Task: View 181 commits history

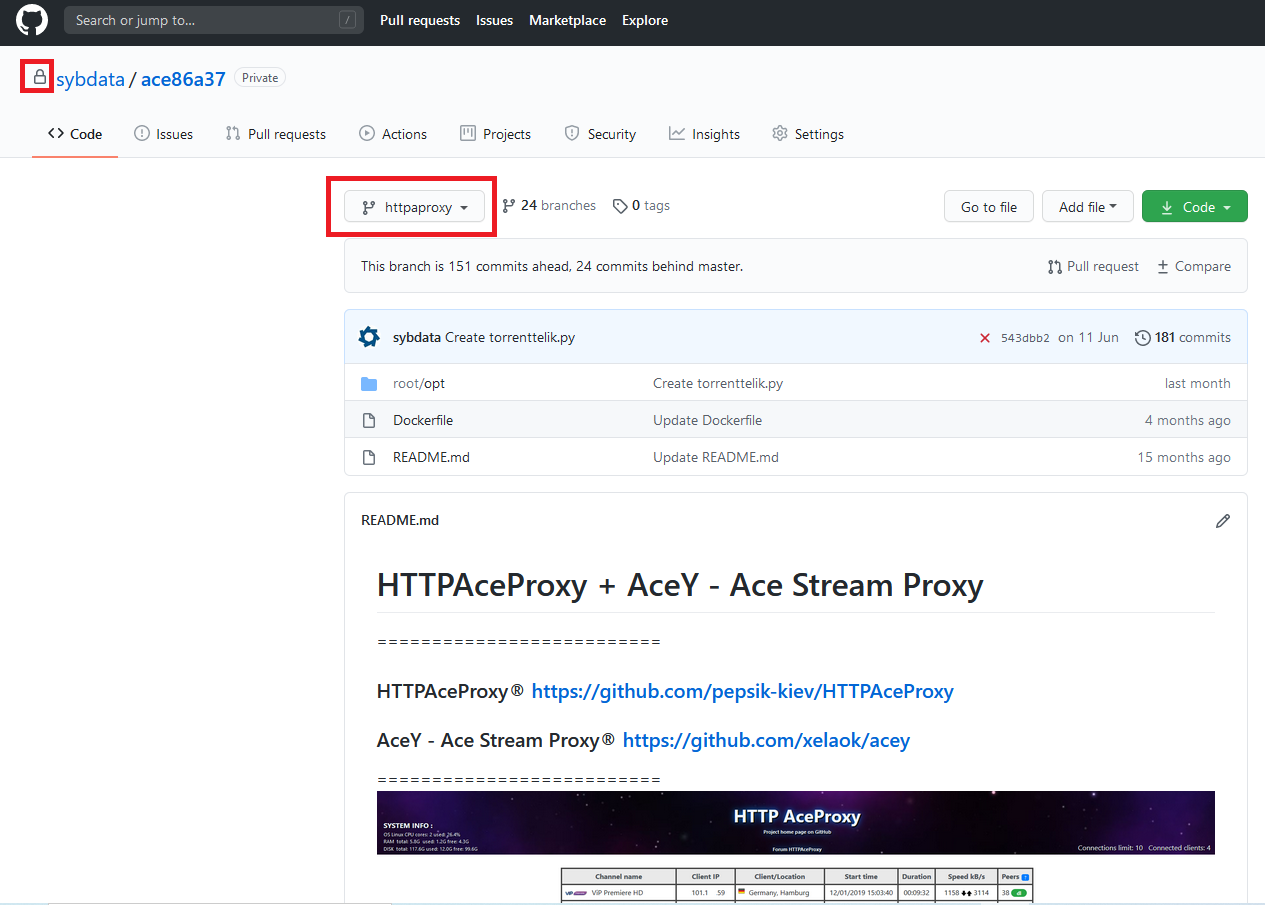Action: 1184,337
